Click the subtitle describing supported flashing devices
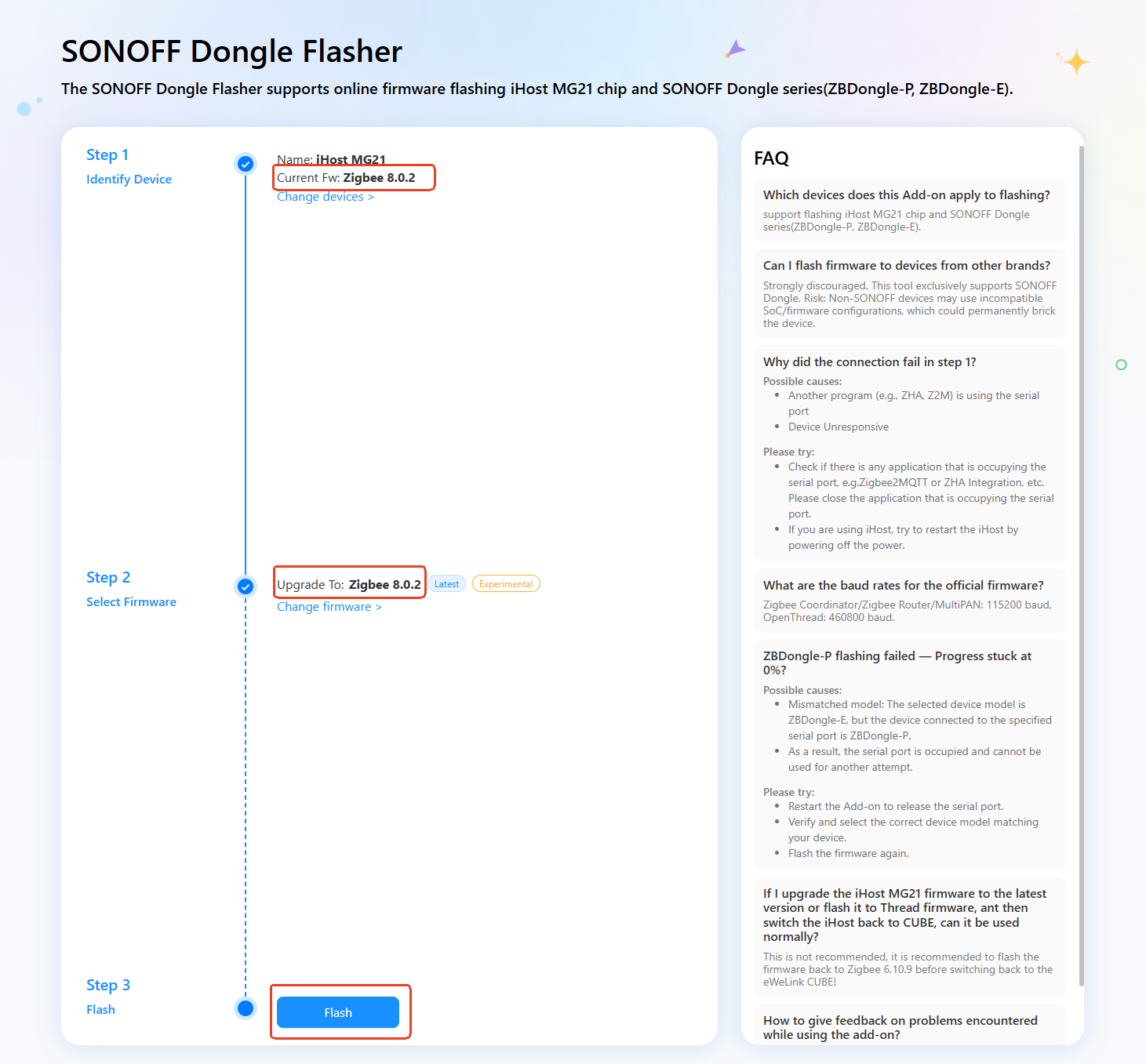Image resolution: width=1146 pixels, height=1064 pixels. [x=537, y=89]
